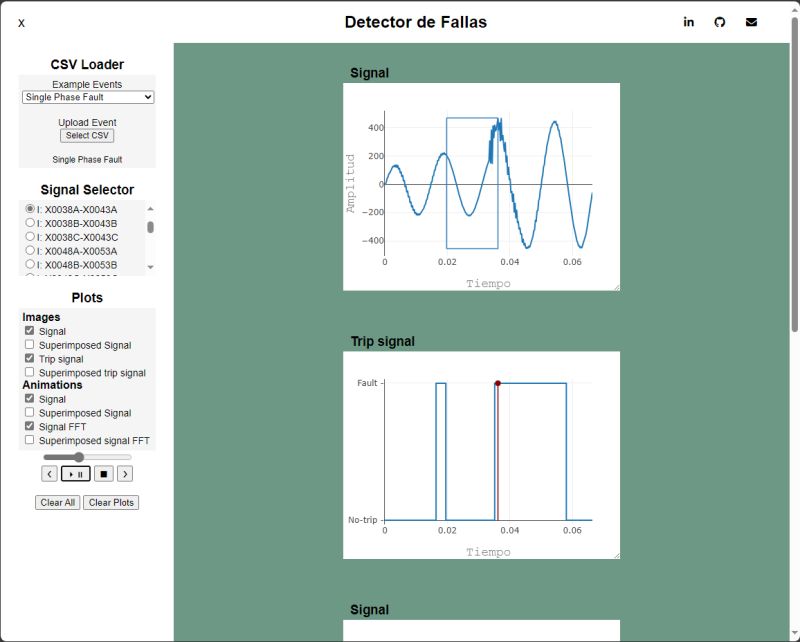Click the Signal Selector heading
800x642 pixels.
87,190
